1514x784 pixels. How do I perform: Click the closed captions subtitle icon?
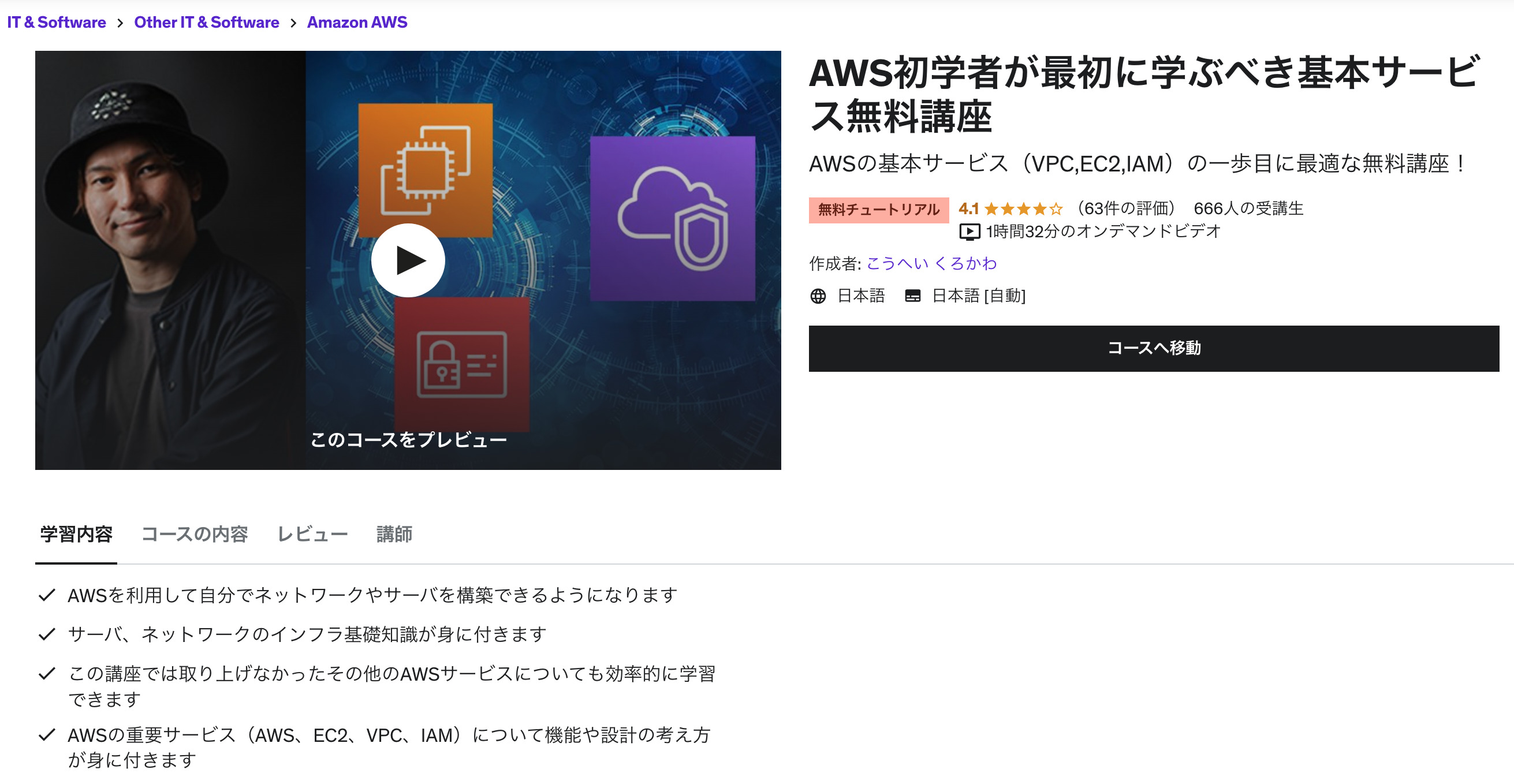coord(912,296)
